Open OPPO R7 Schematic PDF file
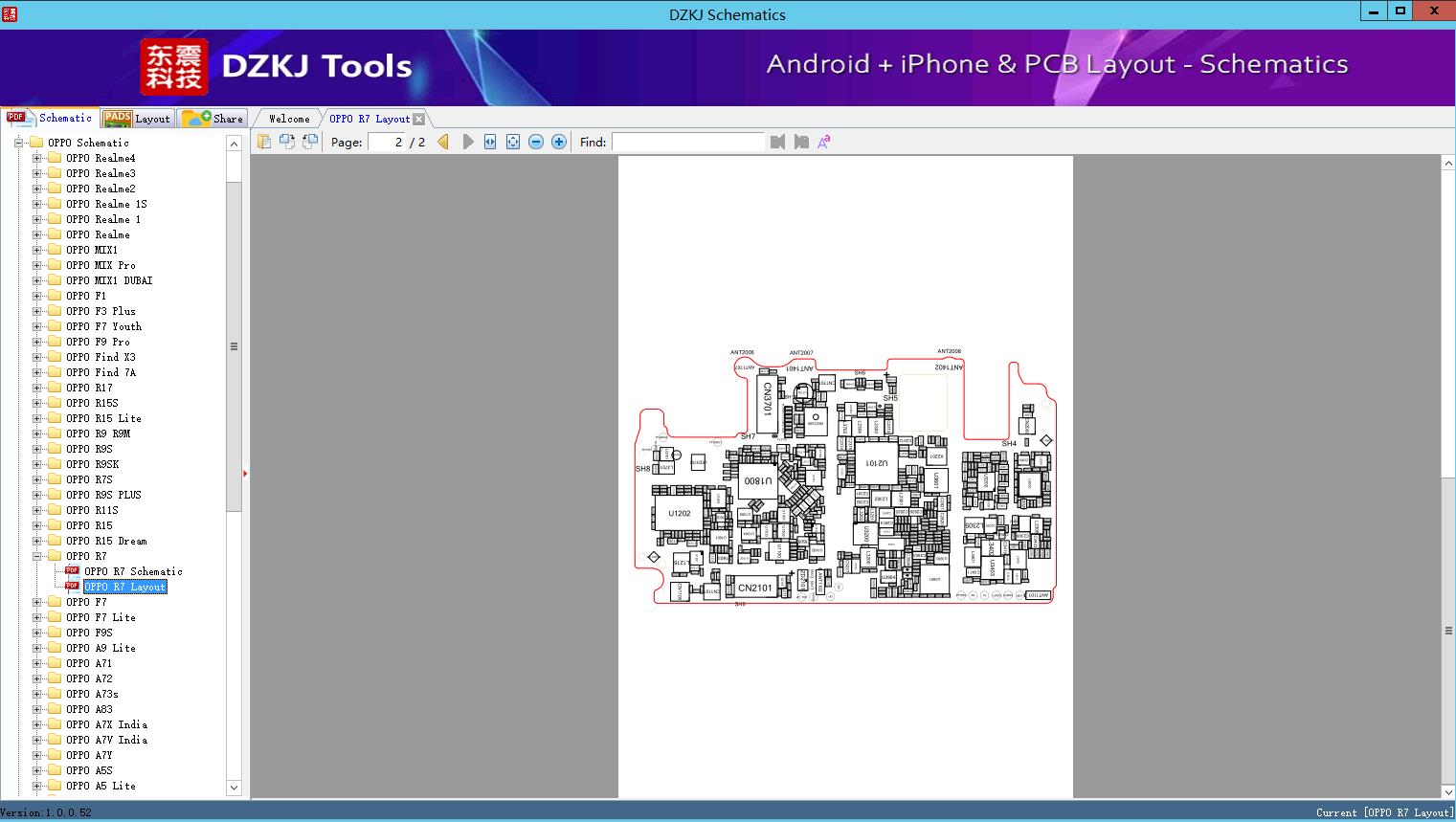 pos(132,571)
